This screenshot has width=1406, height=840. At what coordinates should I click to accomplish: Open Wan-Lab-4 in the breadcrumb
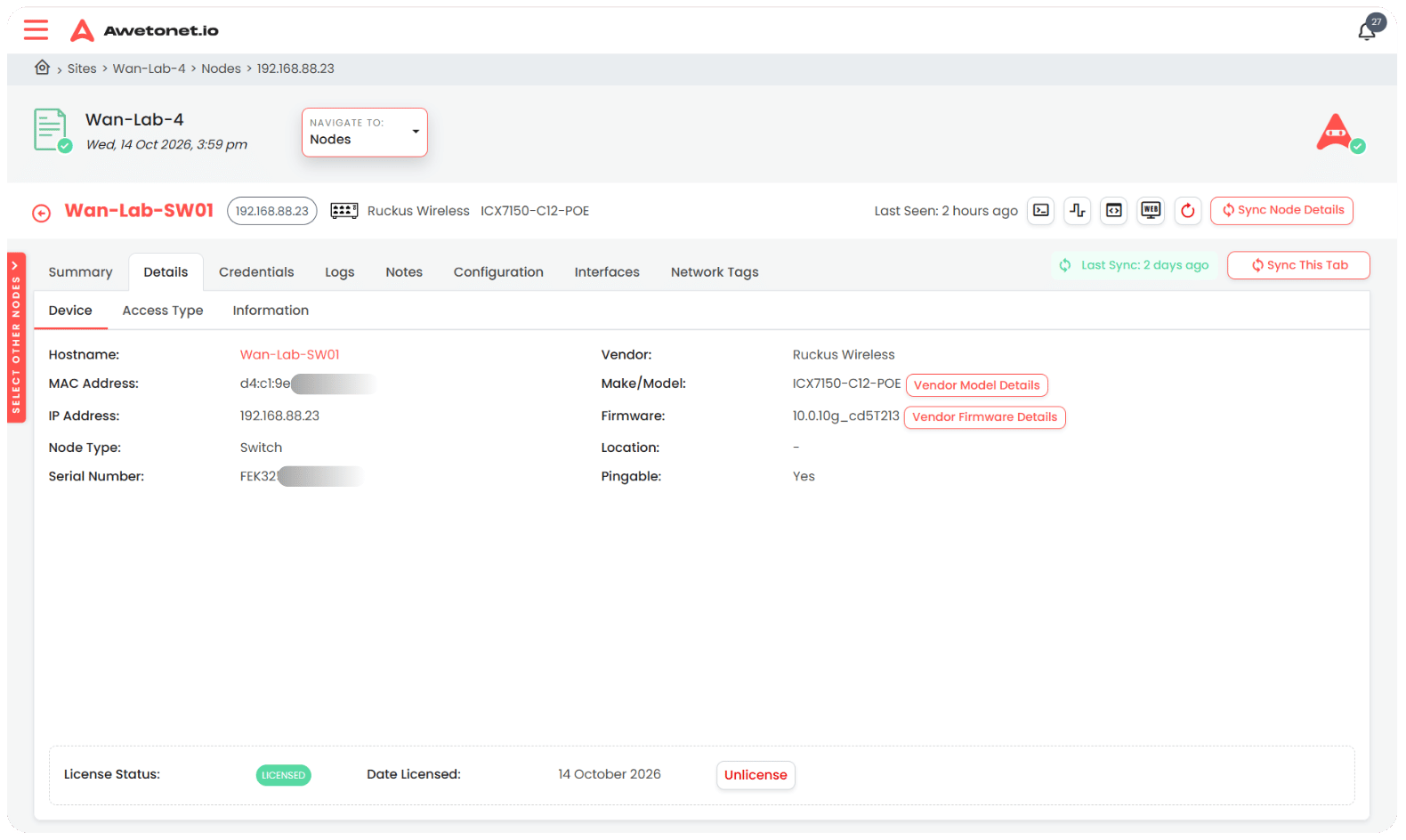click(149, 69)
